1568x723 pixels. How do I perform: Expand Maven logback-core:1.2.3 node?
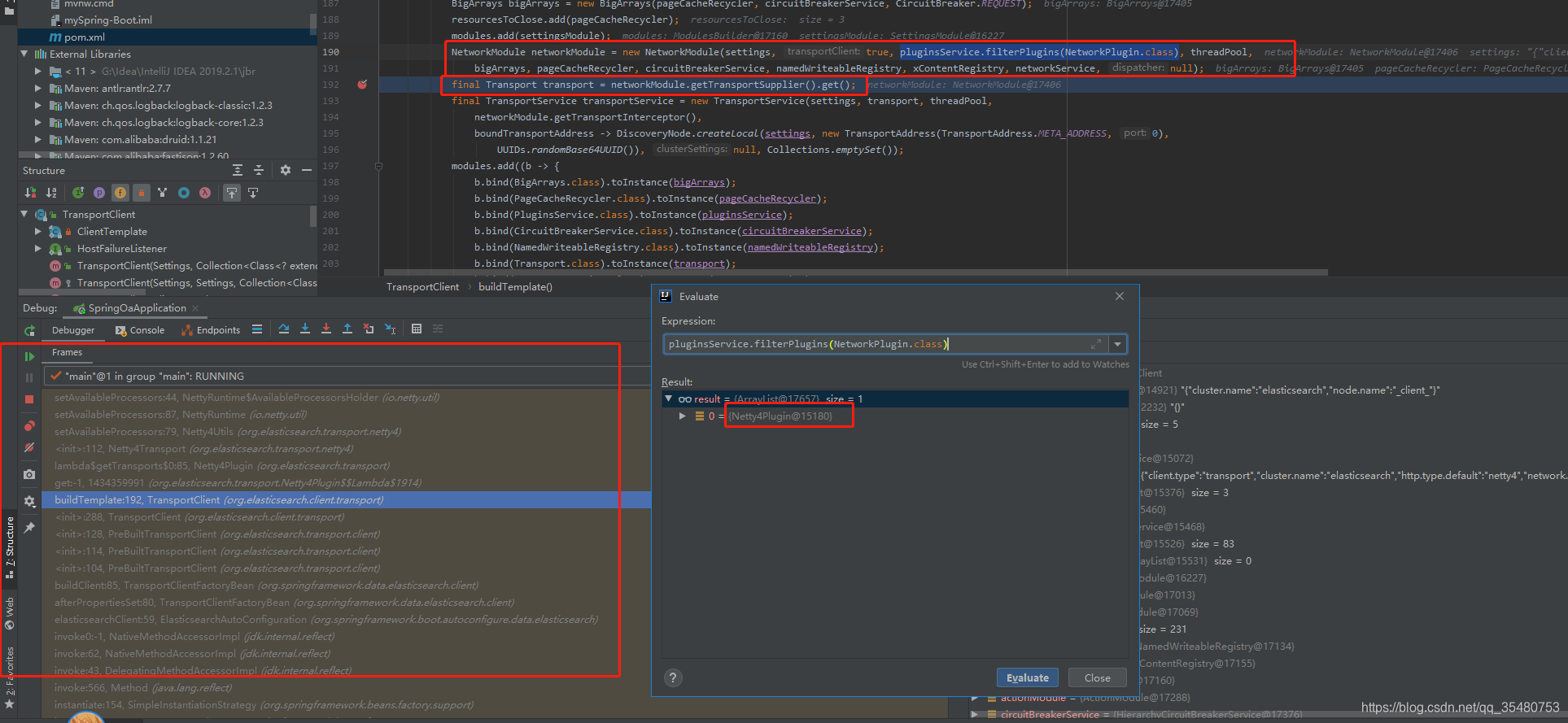[x=38, y=123]
